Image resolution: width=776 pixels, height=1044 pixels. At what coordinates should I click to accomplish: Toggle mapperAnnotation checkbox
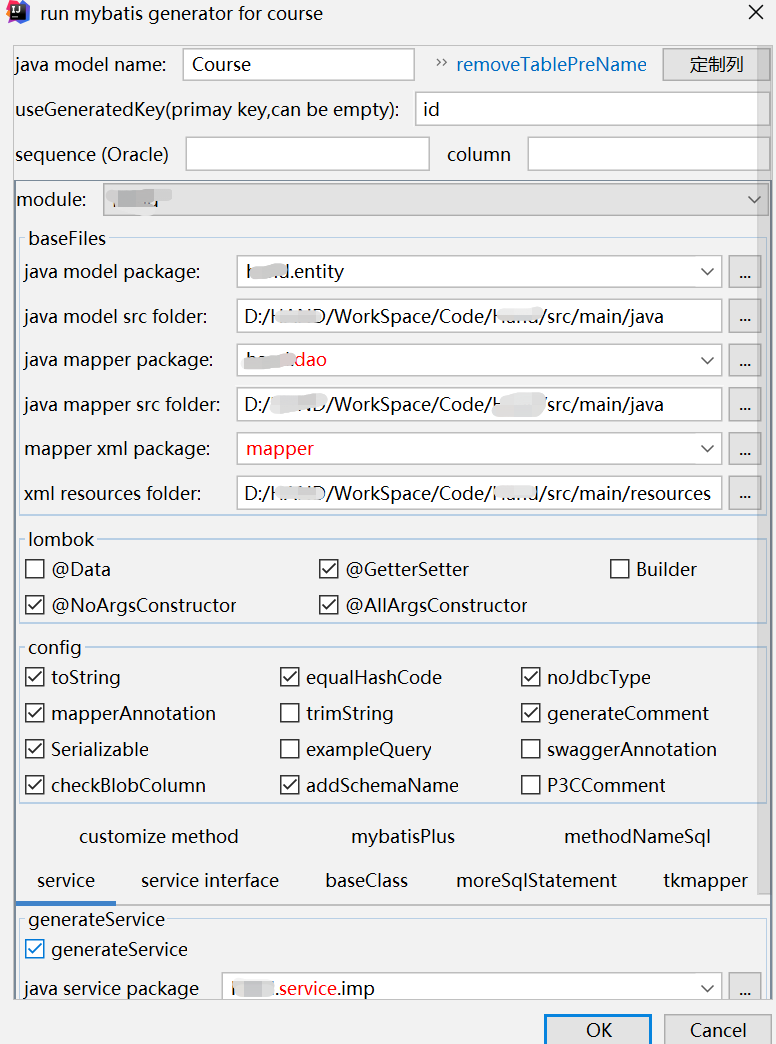click(x=35, y=713)
